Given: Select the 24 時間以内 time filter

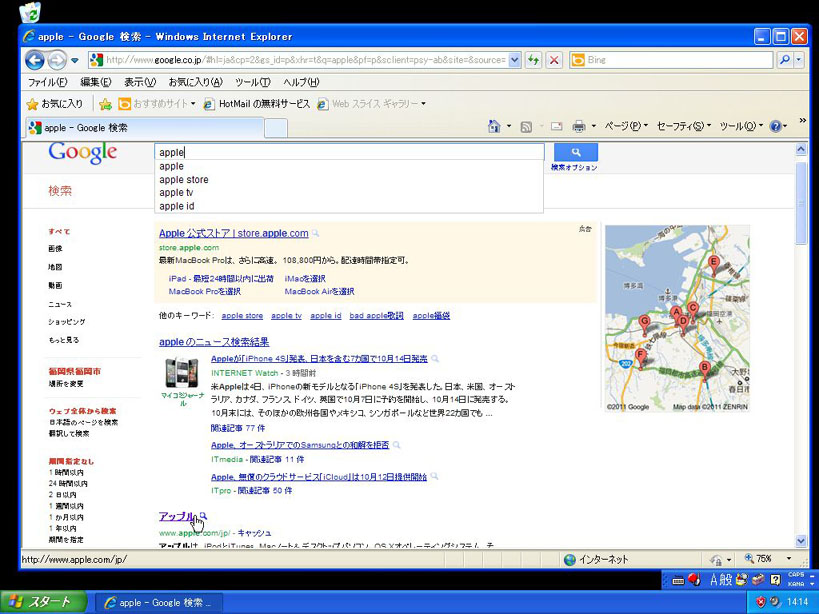Looking at the screenshot, I should tap(68, 483).
